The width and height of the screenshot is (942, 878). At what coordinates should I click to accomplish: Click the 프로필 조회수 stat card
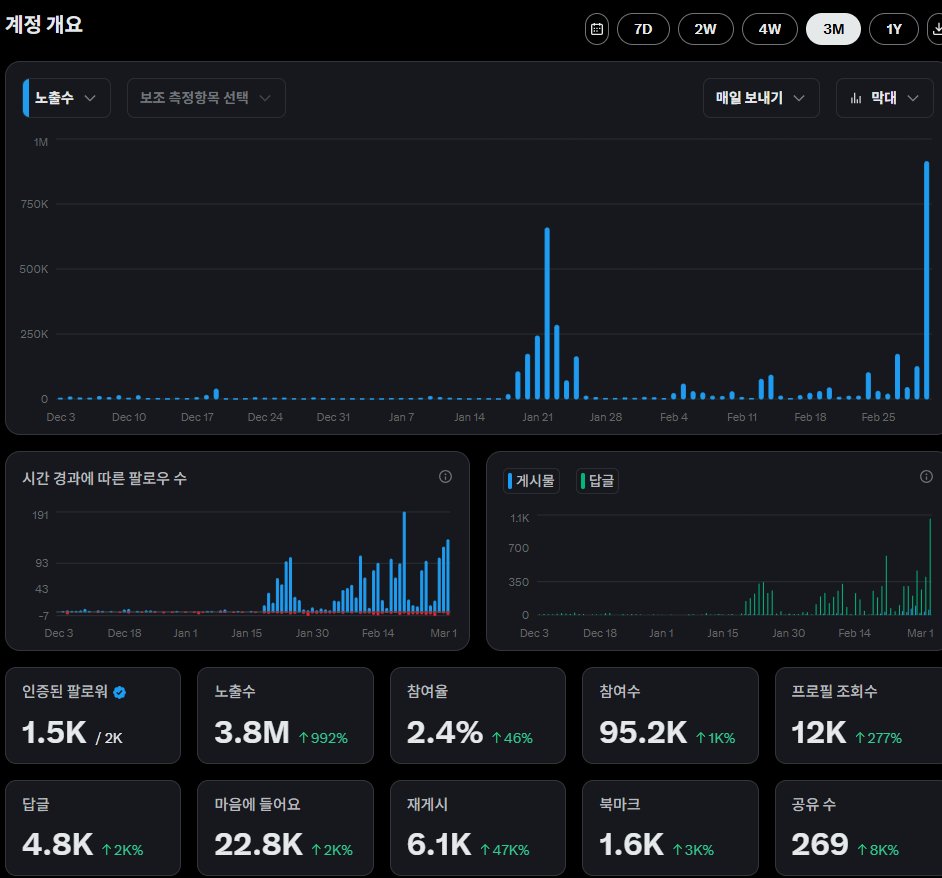(858, 714)
